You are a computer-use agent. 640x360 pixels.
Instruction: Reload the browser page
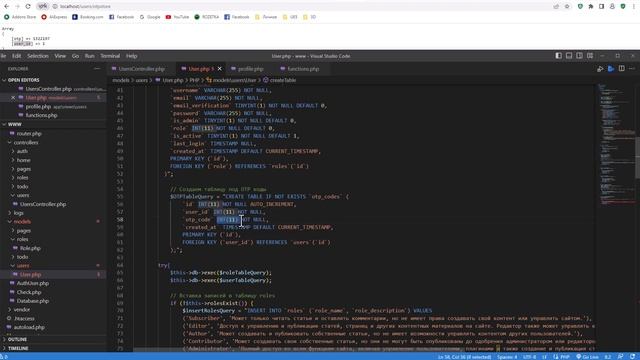click(28, 6)
